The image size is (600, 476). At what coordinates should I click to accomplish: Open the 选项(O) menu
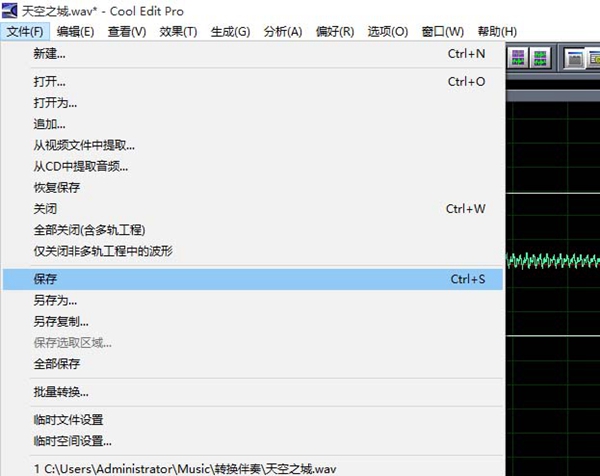point(388,31)
